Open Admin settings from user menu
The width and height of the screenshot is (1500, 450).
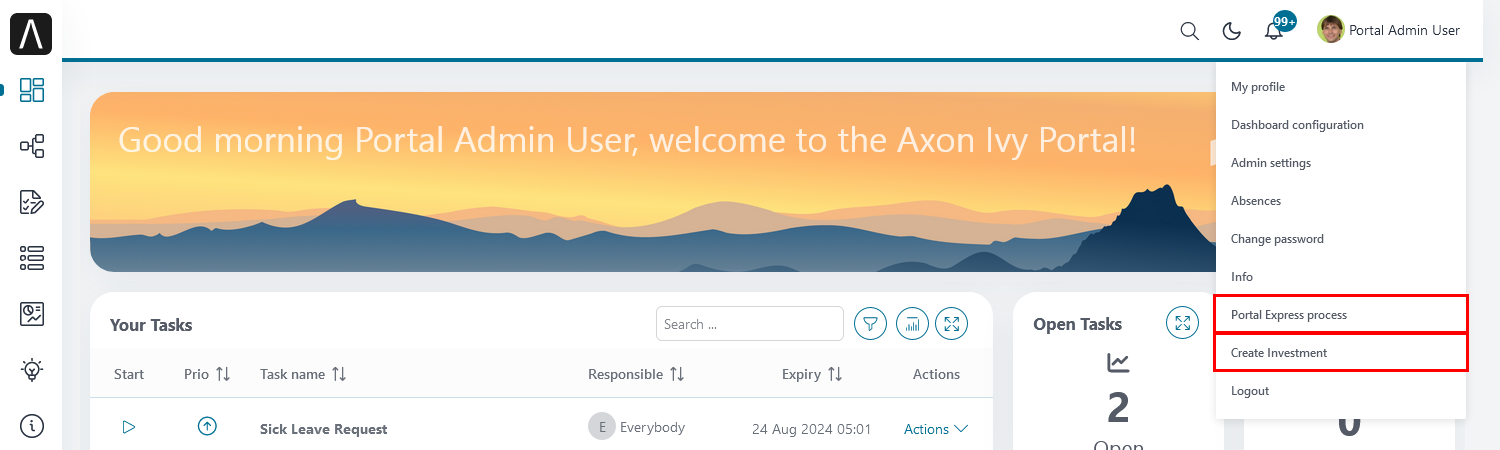tap(1341, 163)
